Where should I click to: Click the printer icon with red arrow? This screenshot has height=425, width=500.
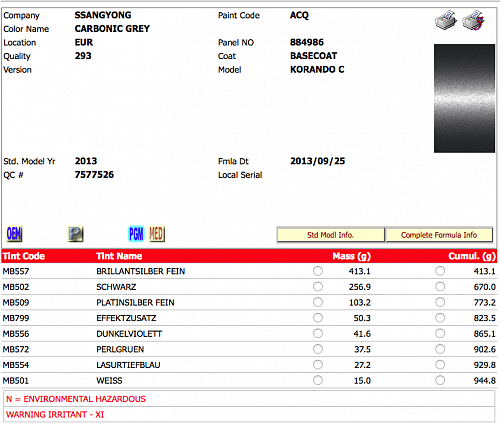coord(473,21)
